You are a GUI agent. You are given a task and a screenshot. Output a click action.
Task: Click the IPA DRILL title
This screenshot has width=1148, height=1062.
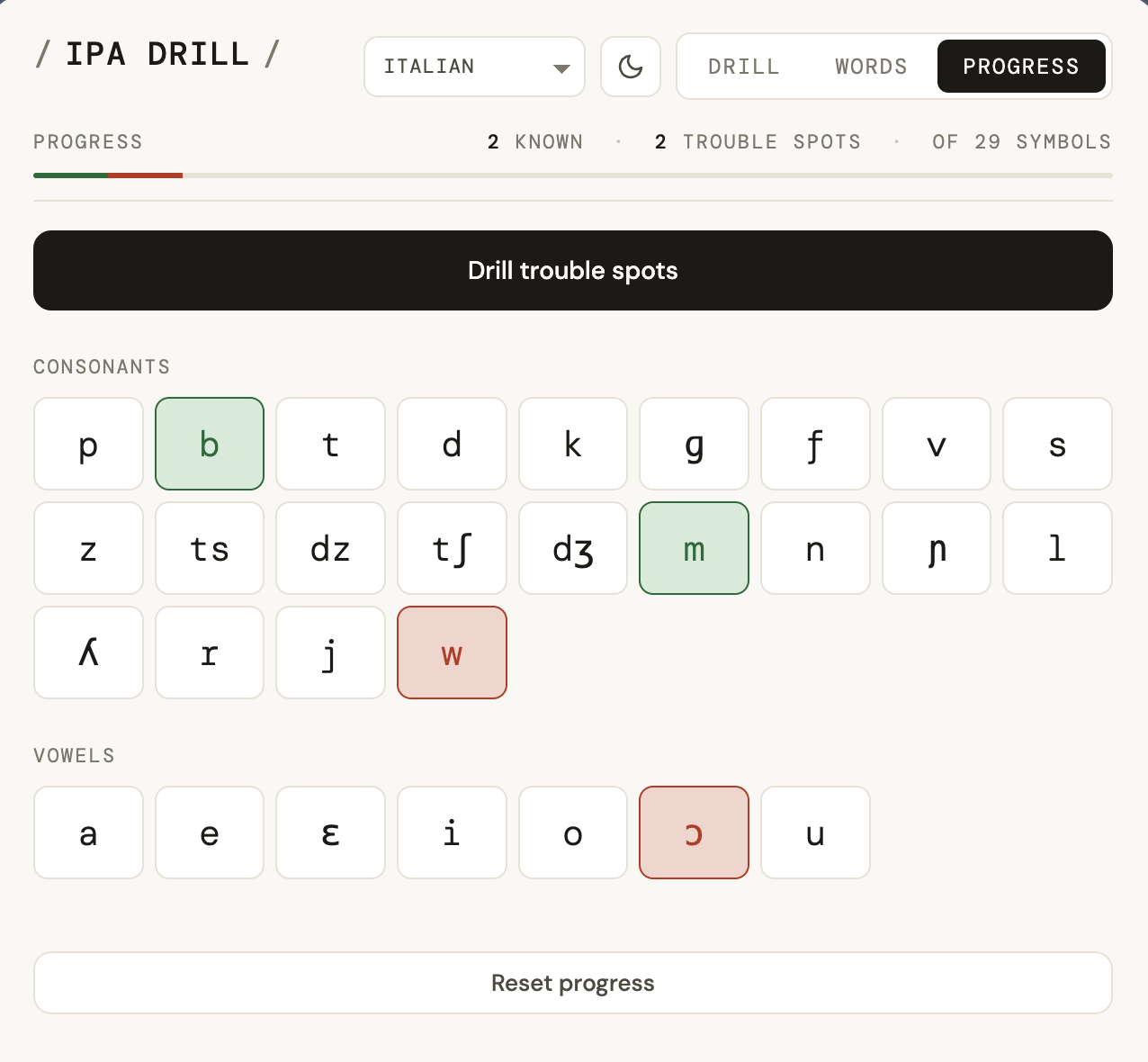157,54
